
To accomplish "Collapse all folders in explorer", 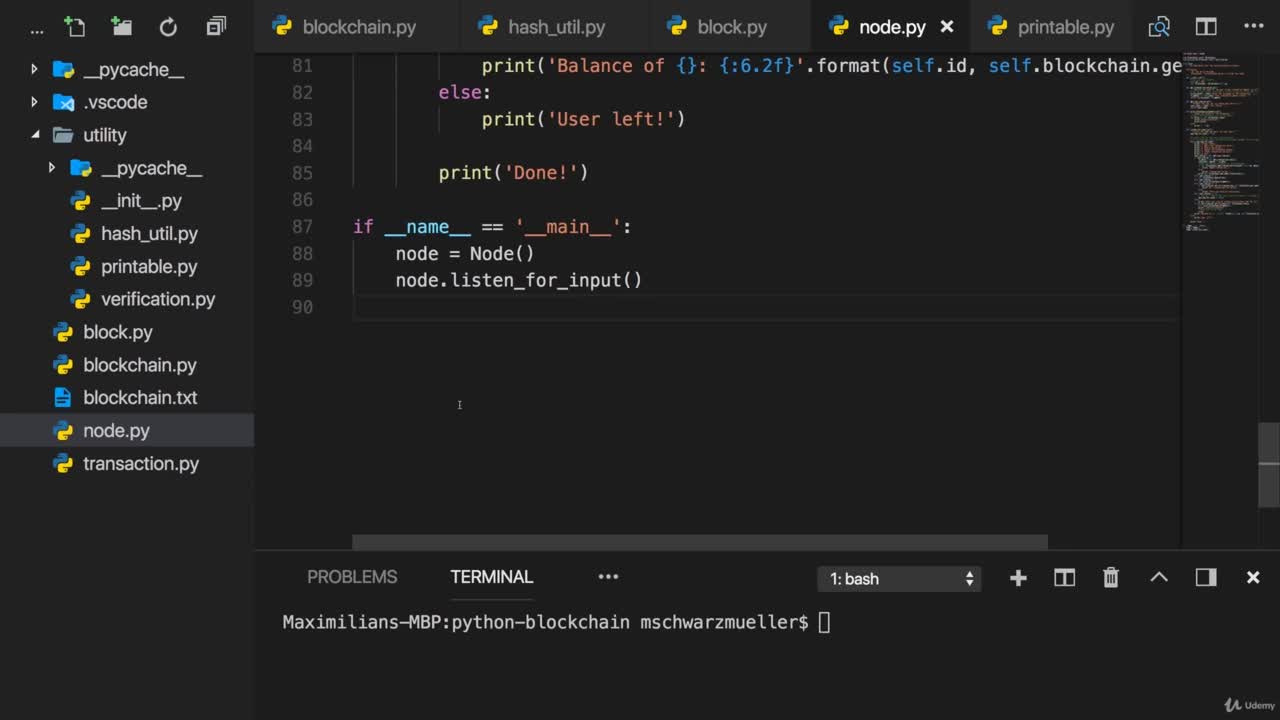I will pyautogui.click(x=216, y=27).
